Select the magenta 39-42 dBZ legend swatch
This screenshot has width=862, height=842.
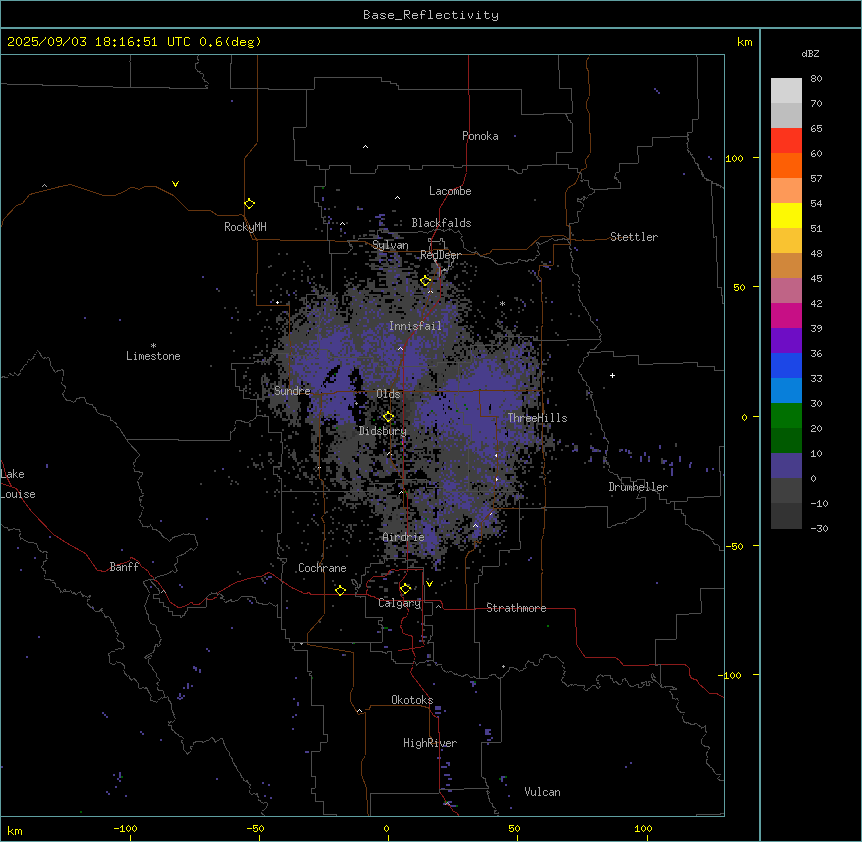click(786, 315)
